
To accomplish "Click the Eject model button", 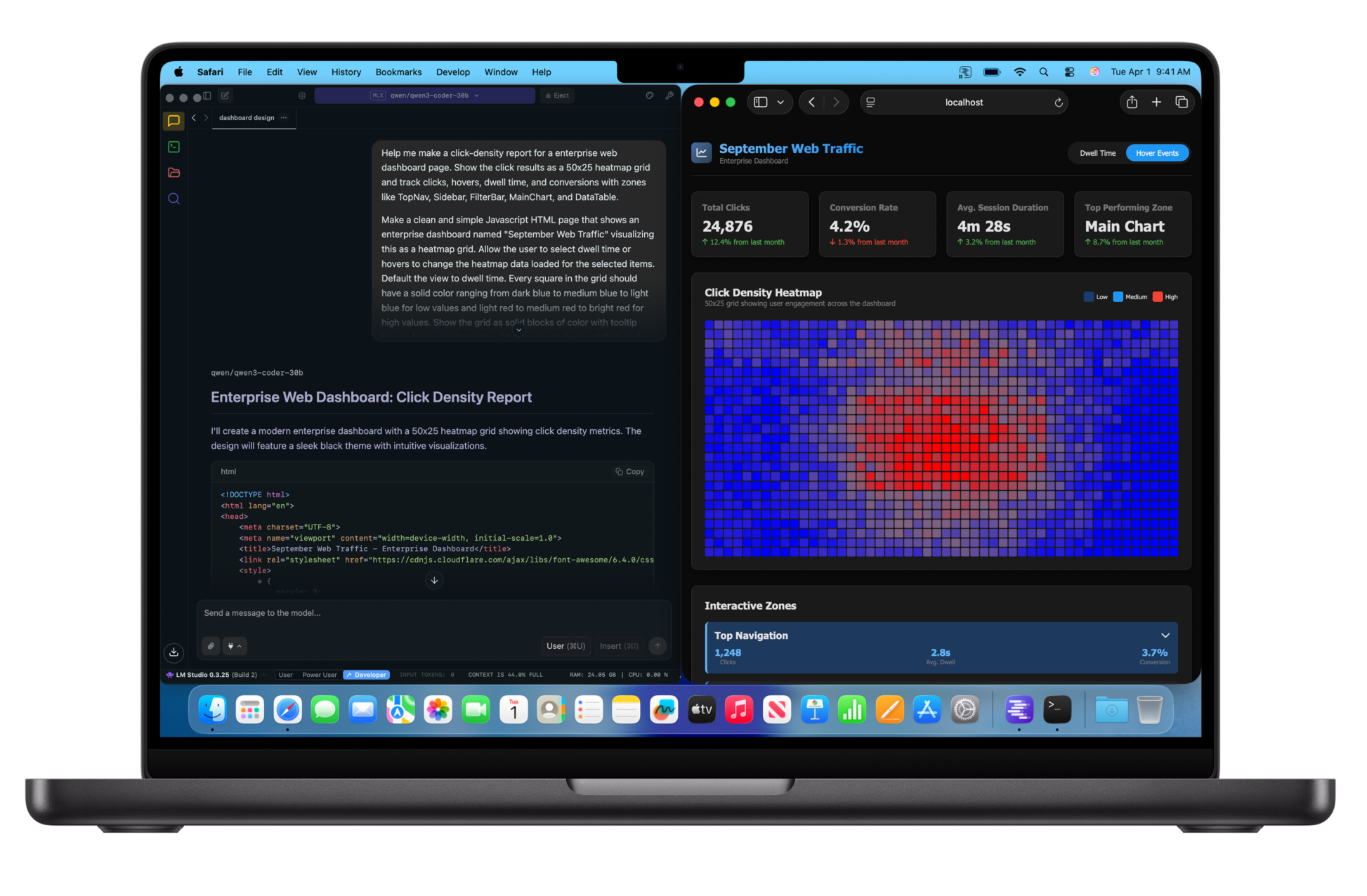I will click(x=558, y=95).
